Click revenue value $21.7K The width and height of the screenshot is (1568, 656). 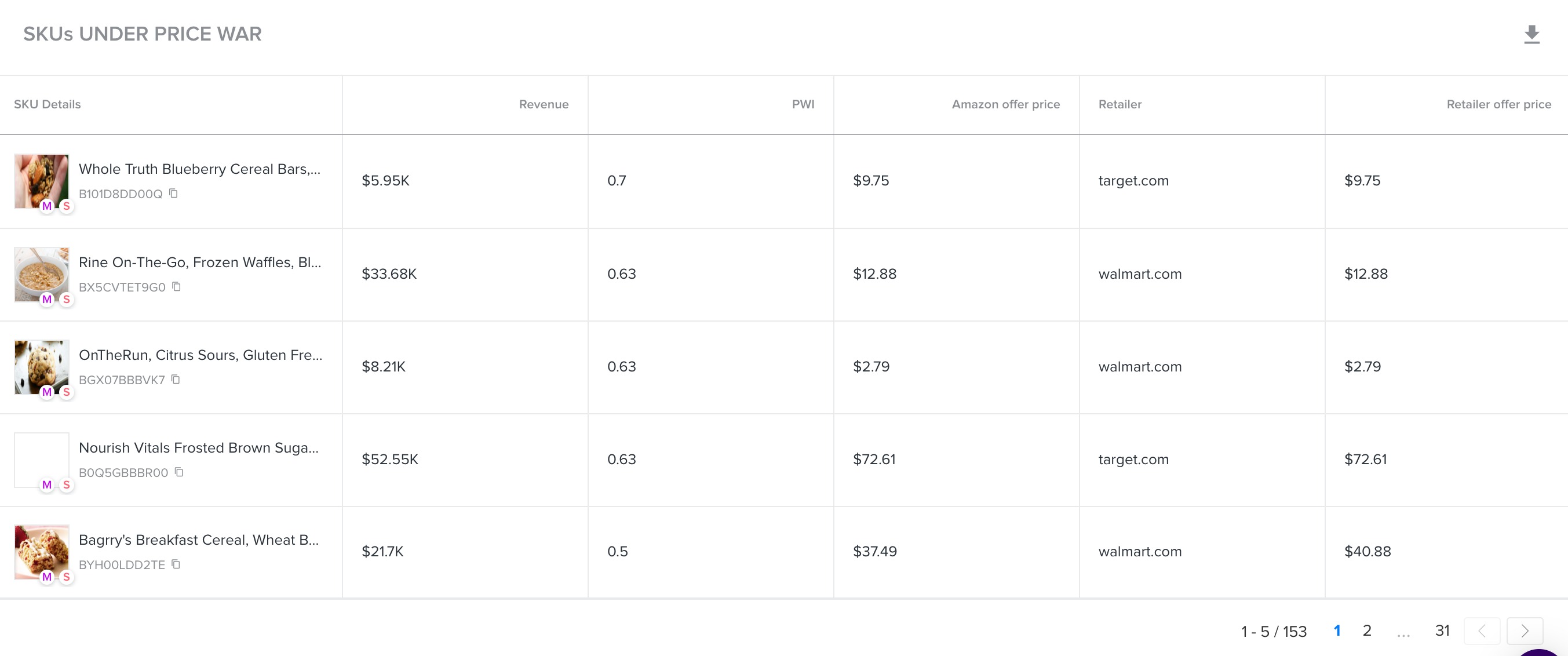coord(382,551)
